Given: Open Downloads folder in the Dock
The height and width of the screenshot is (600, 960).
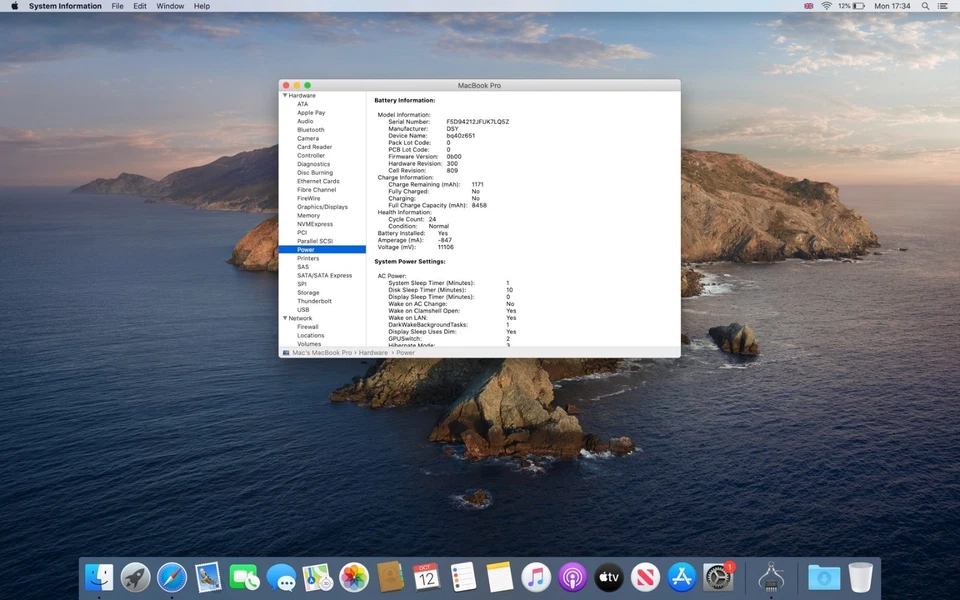Looking at the screenshot, I should click(824, 577).
